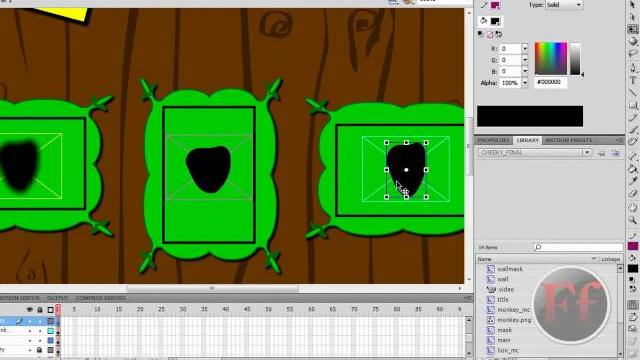Open the B value slider arrow

click(x=525, y=71)
